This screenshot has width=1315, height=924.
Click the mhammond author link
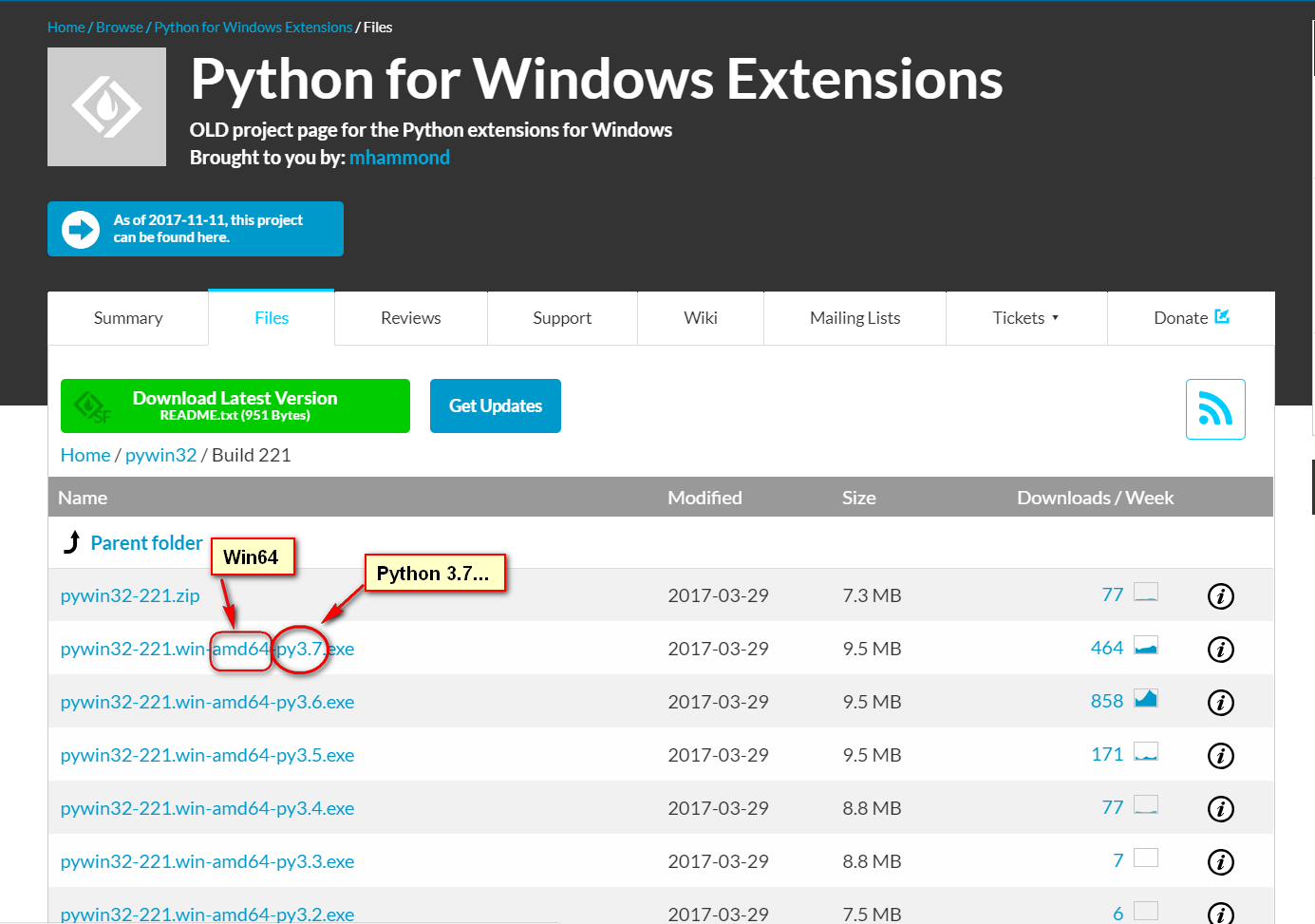tap(400, 158)
